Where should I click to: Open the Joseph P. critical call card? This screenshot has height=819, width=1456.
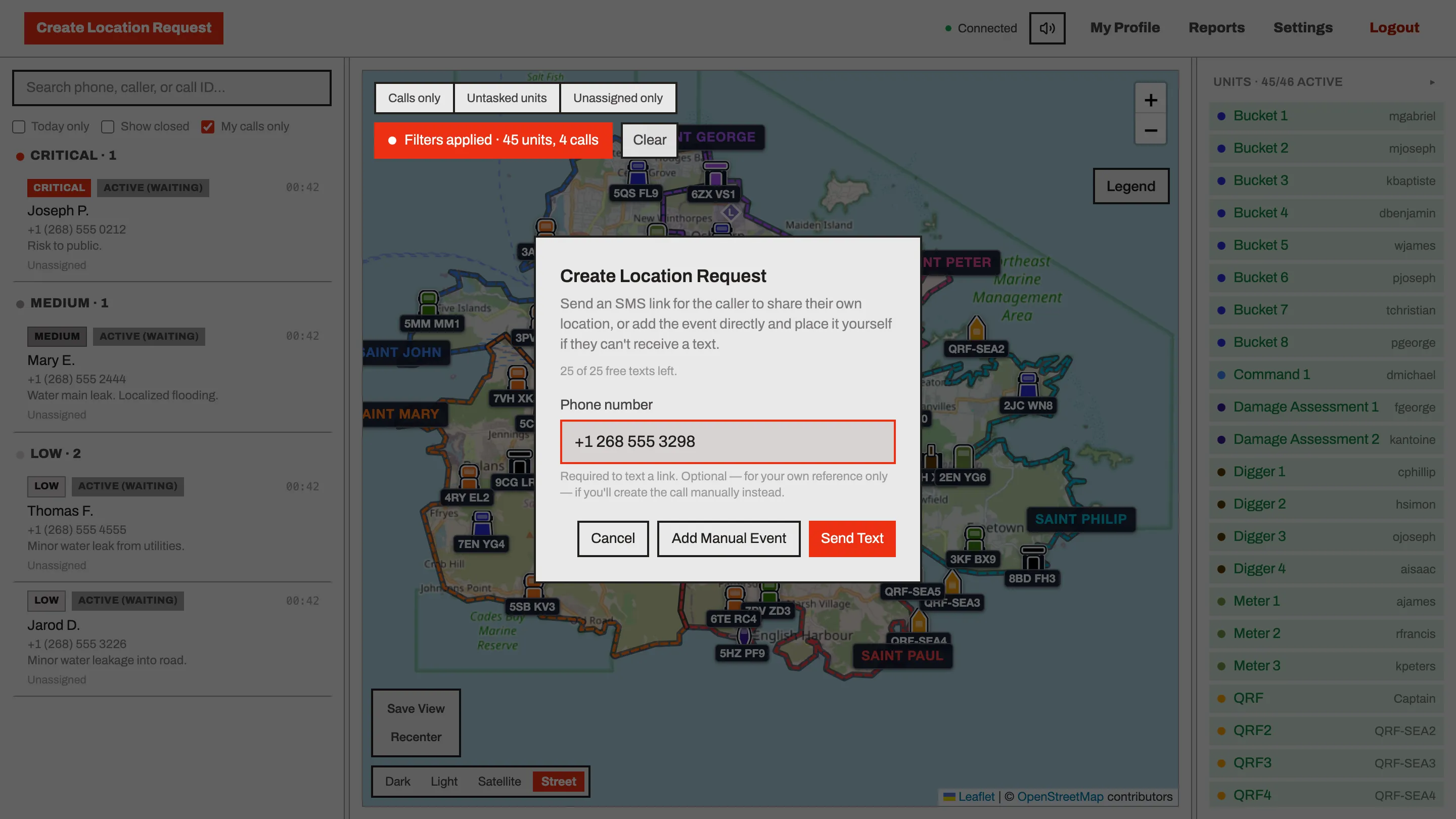(x=173, y=225)
